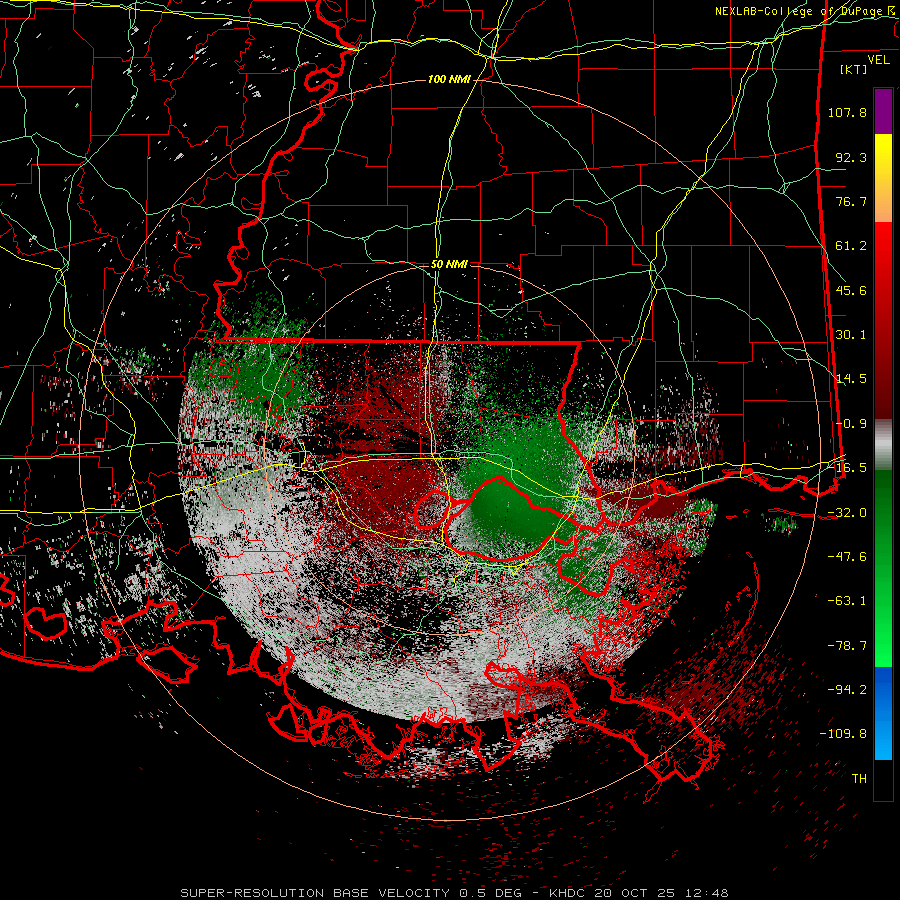Select the -109.8 legend value
The width and height of the screenshot is (900, 900).
[x=843, y=734]
